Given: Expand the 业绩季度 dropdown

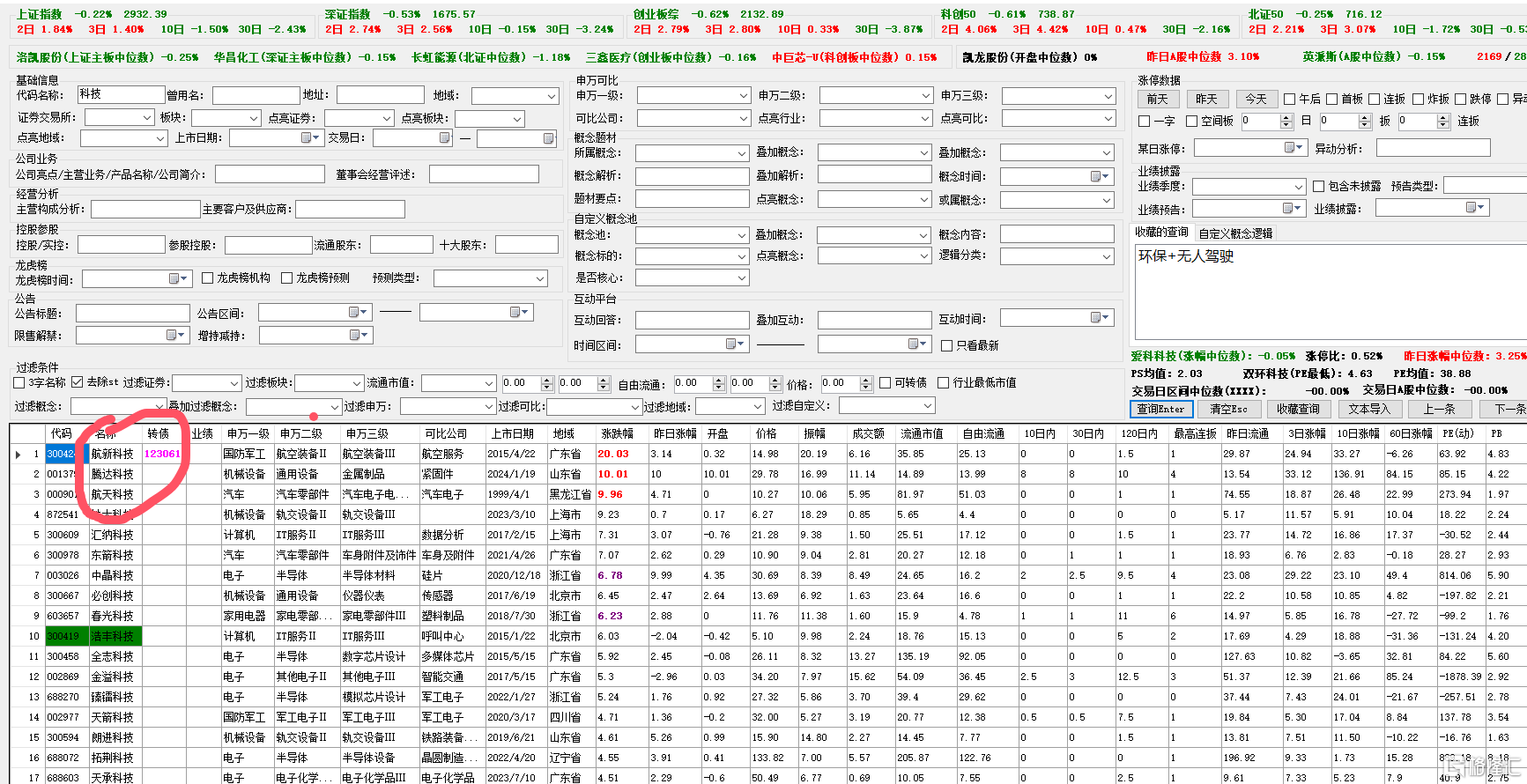Looking at the screenshot, I should click(x=1298, y=187).
